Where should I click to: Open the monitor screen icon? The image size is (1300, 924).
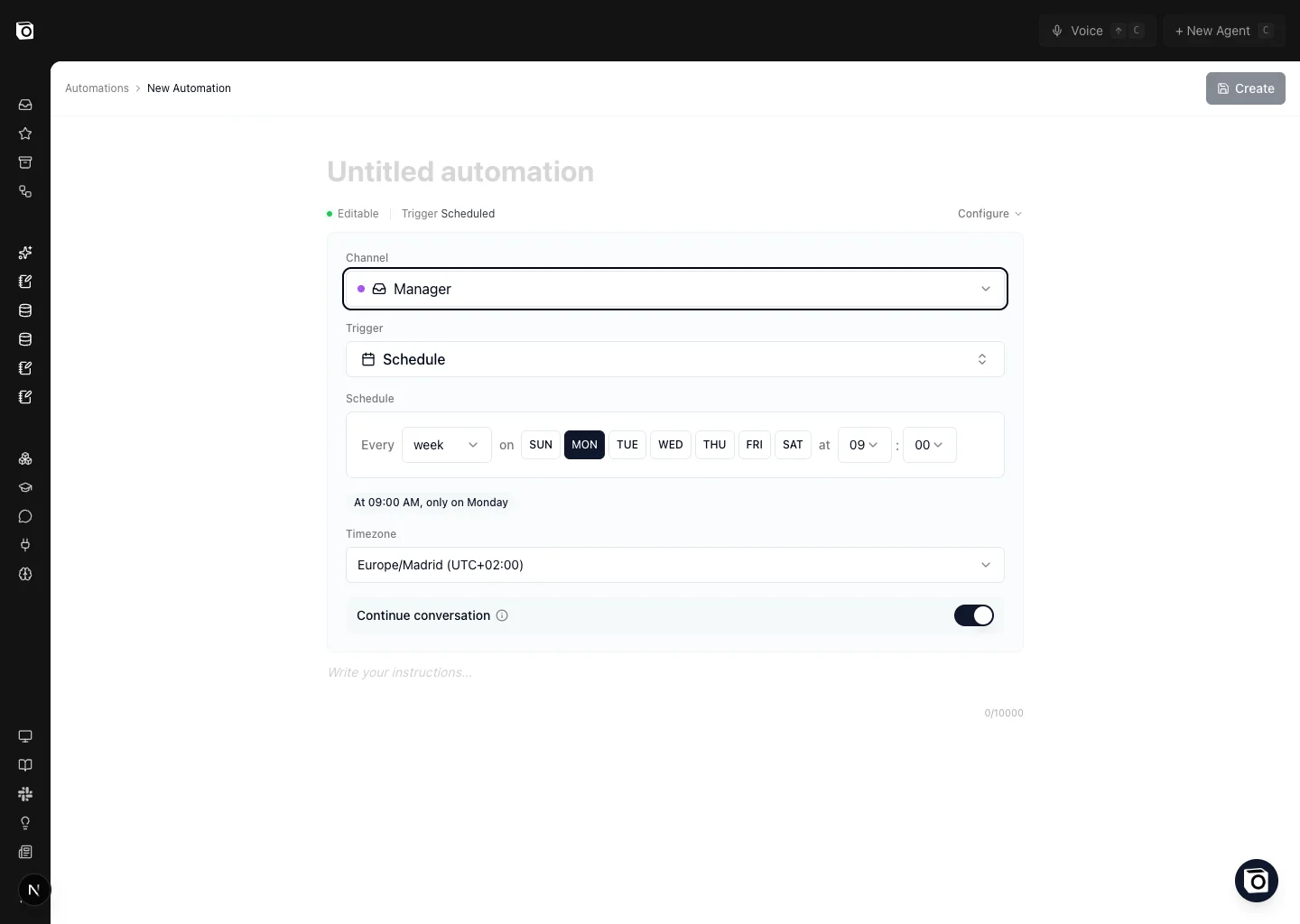click(x=25, y=736)
